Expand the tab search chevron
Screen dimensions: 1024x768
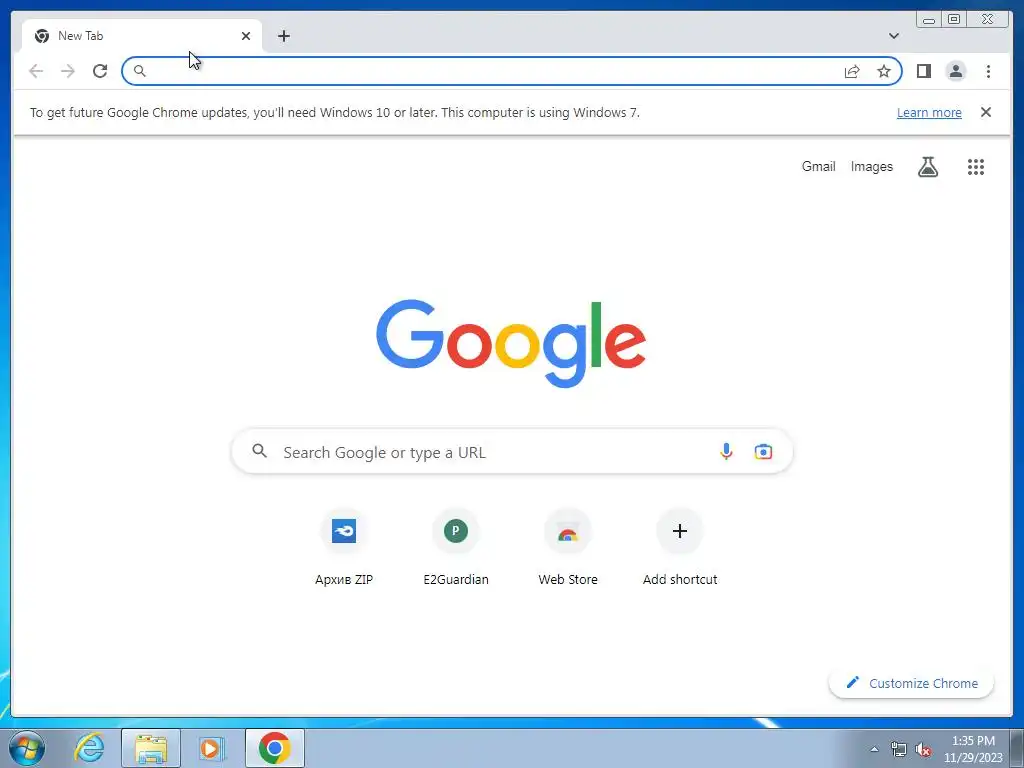coord(893,36)
